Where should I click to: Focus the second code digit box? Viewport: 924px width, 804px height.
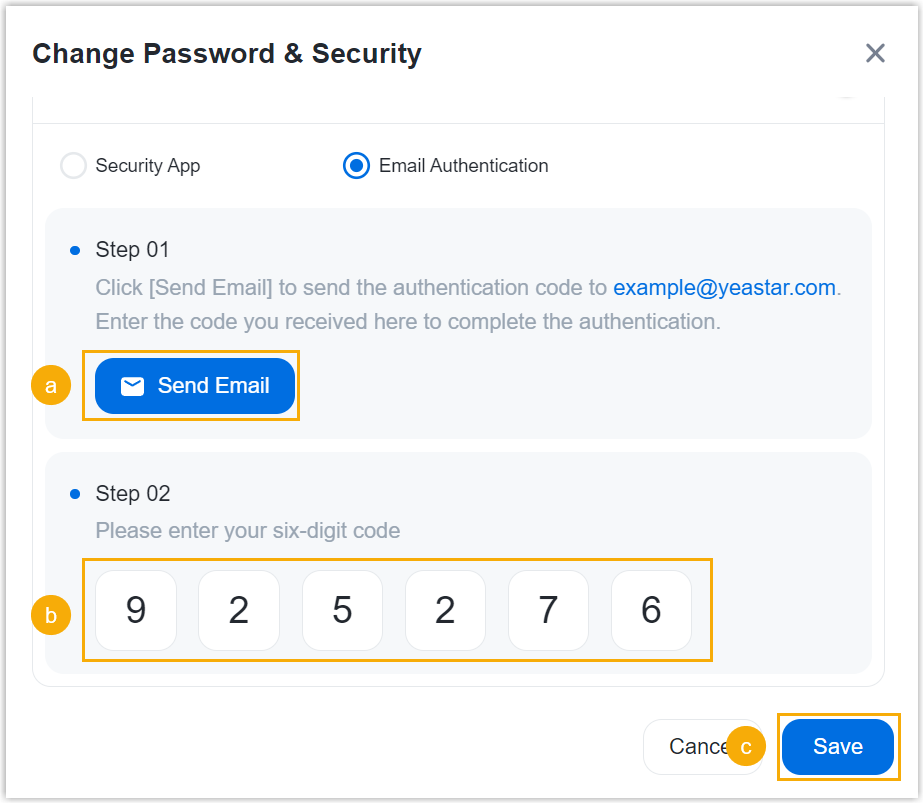coord(239,610)
